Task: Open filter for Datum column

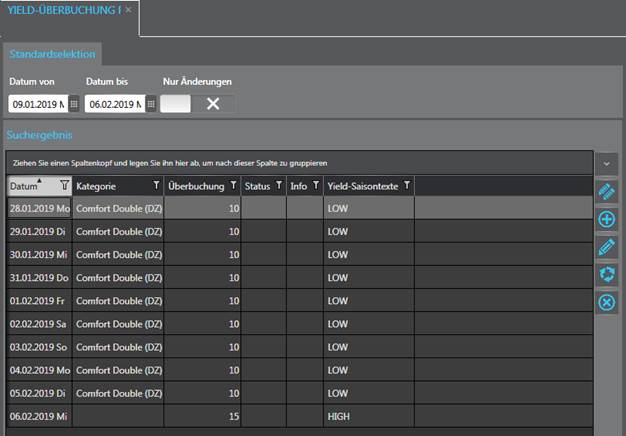Action: tap(64, 186)
